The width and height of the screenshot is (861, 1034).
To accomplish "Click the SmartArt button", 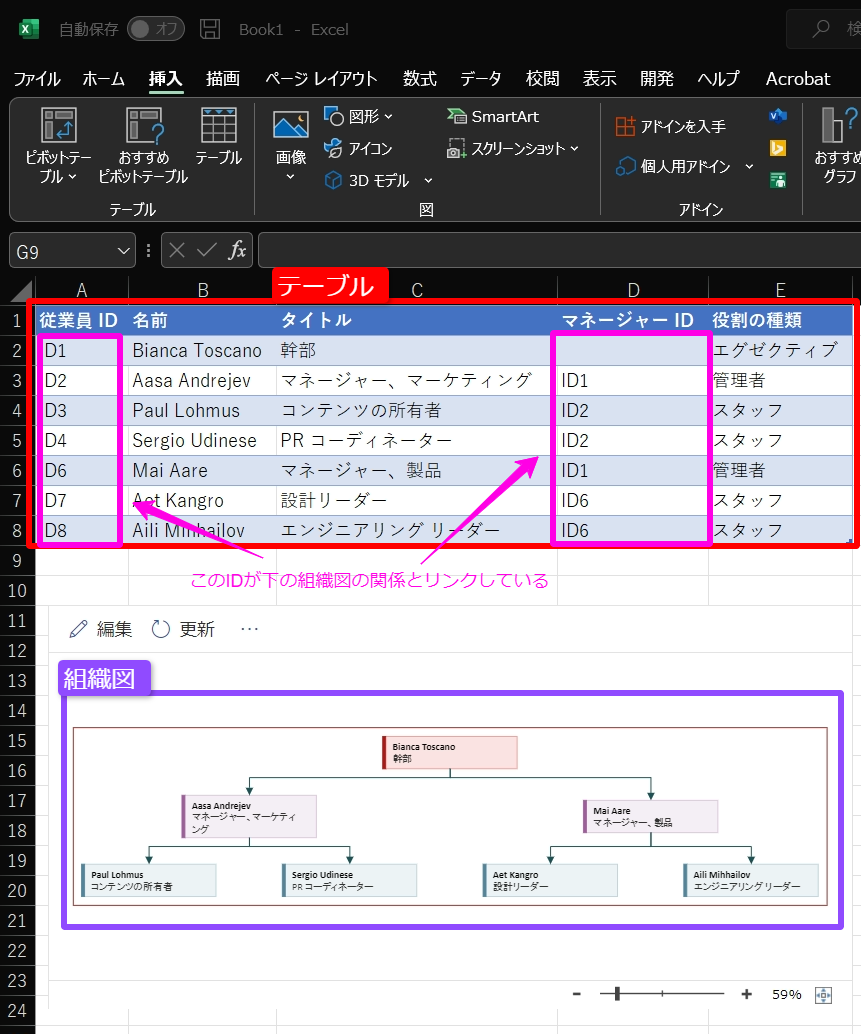I will pyautogui.click(x=493, y=117).
